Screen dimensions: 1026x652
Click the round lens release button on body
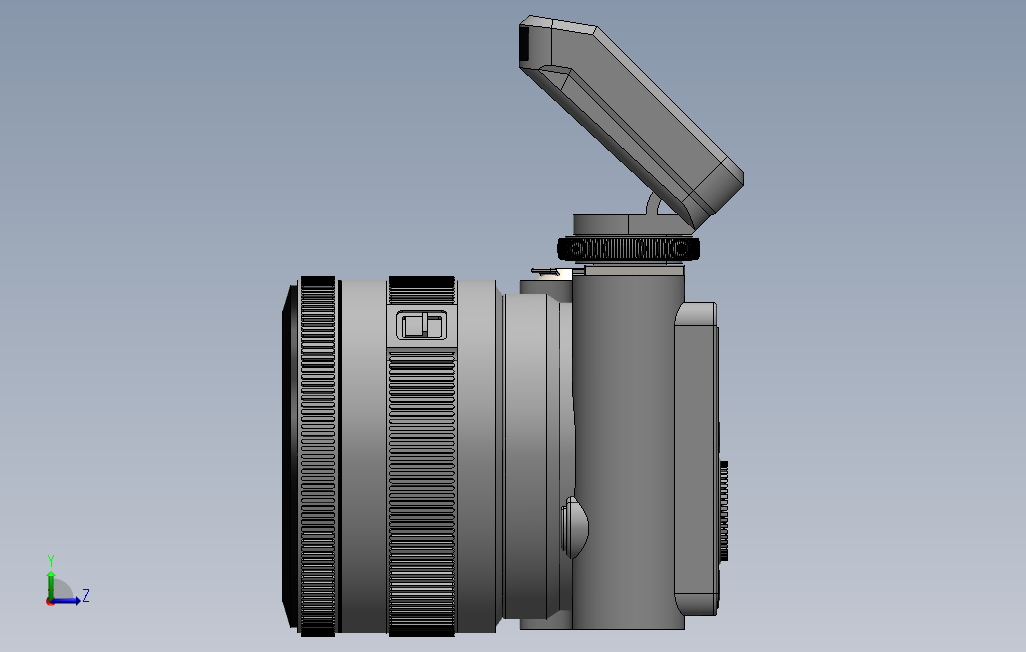click(575, 527)
